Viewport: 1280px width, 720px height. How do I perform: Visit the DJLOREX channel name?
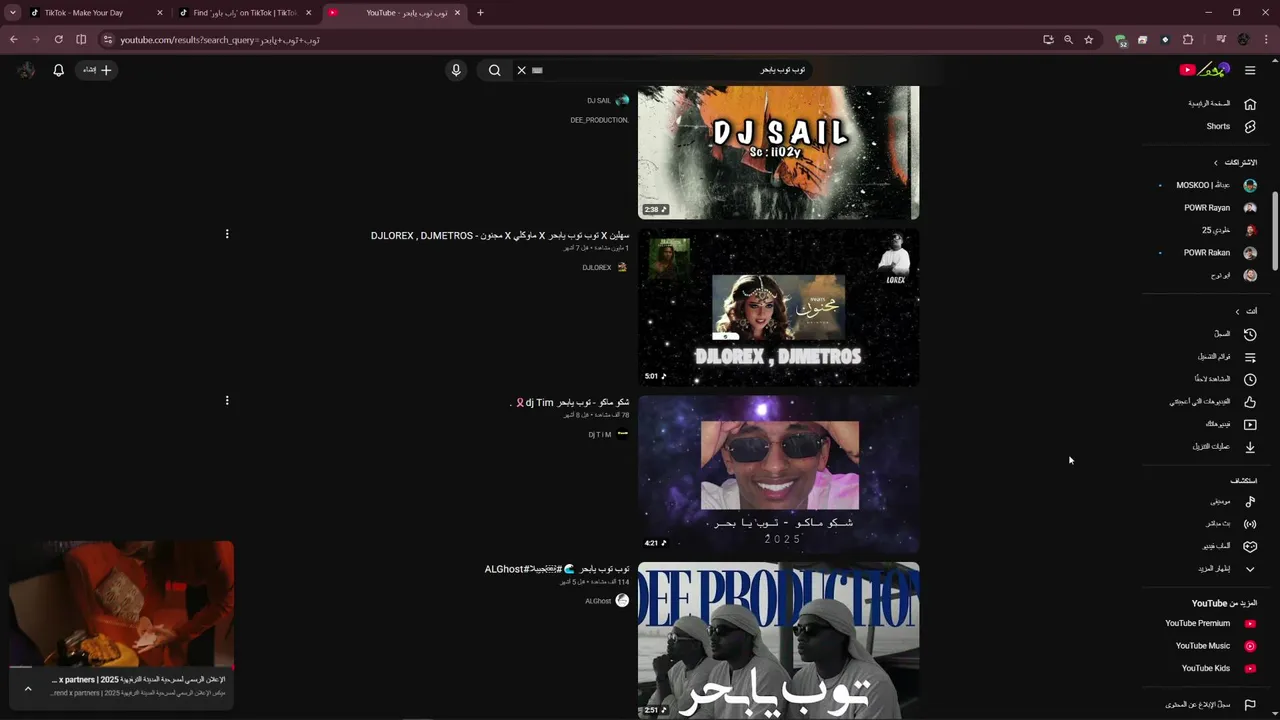[x=596, y=268]
